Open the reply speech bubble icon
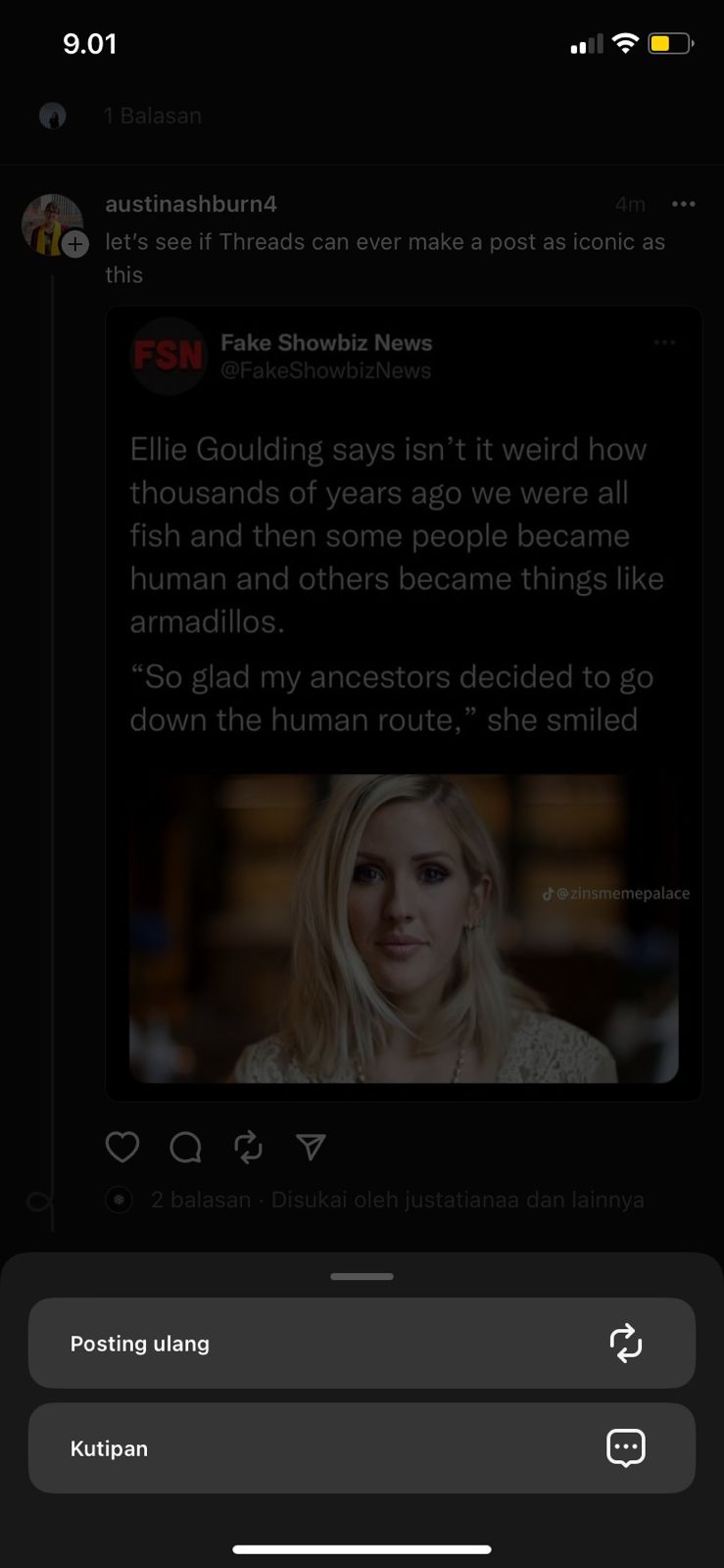Viewport: 724px width, 1568px height. point(185,1147)
